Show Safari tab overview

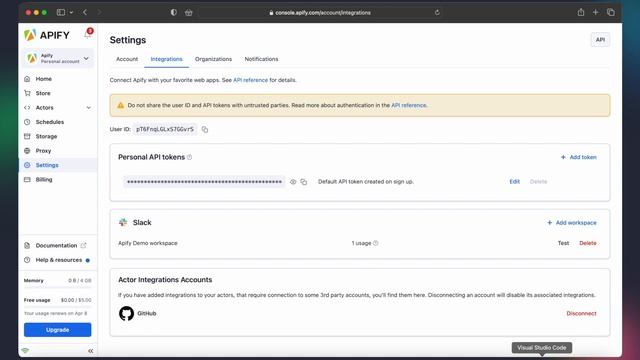(611, 13)
